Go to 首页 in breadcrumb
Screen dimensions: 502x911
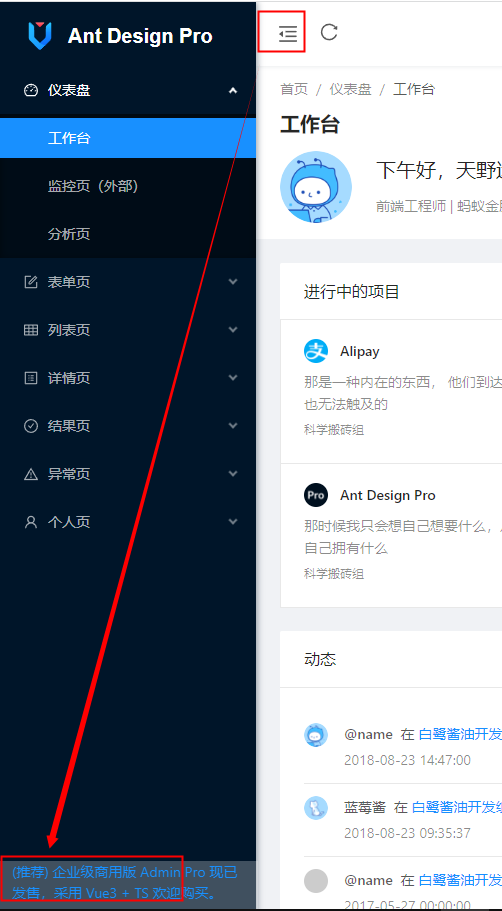[294, 89]
